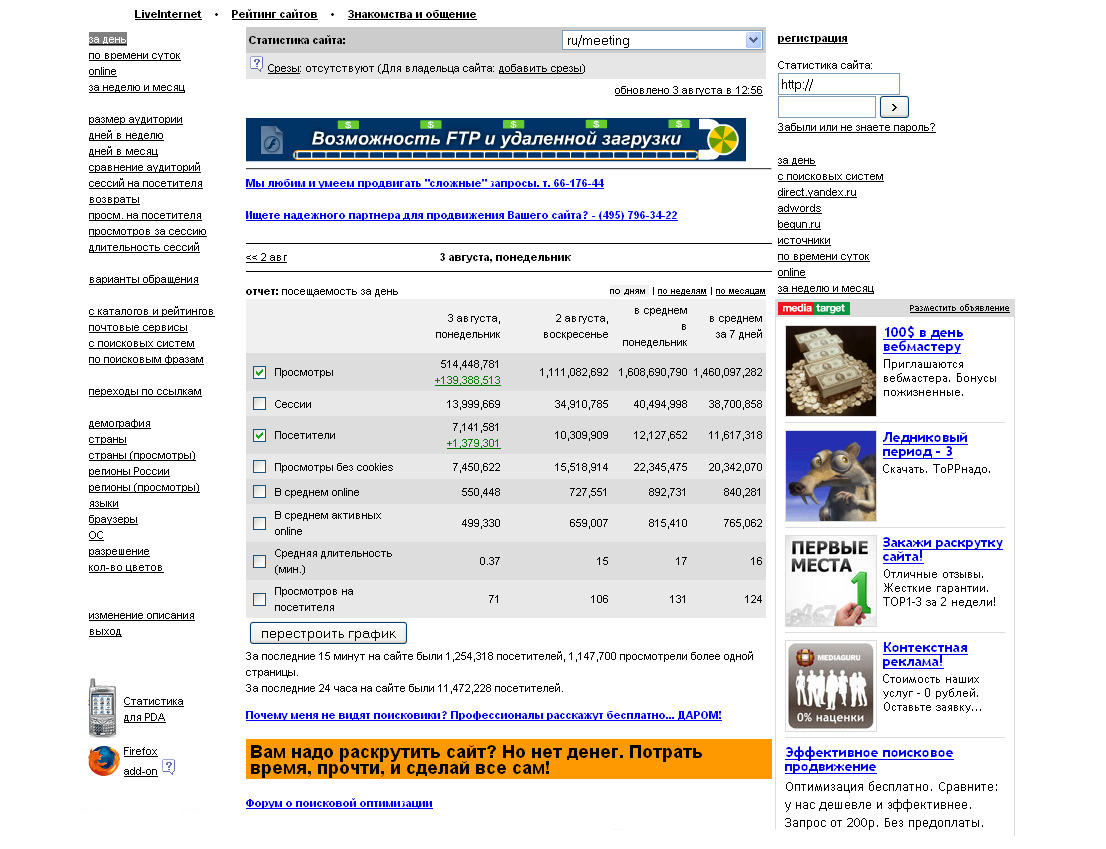Click adwords in right menu
This screenshot has width=1106, height=849.
point(799,208)
